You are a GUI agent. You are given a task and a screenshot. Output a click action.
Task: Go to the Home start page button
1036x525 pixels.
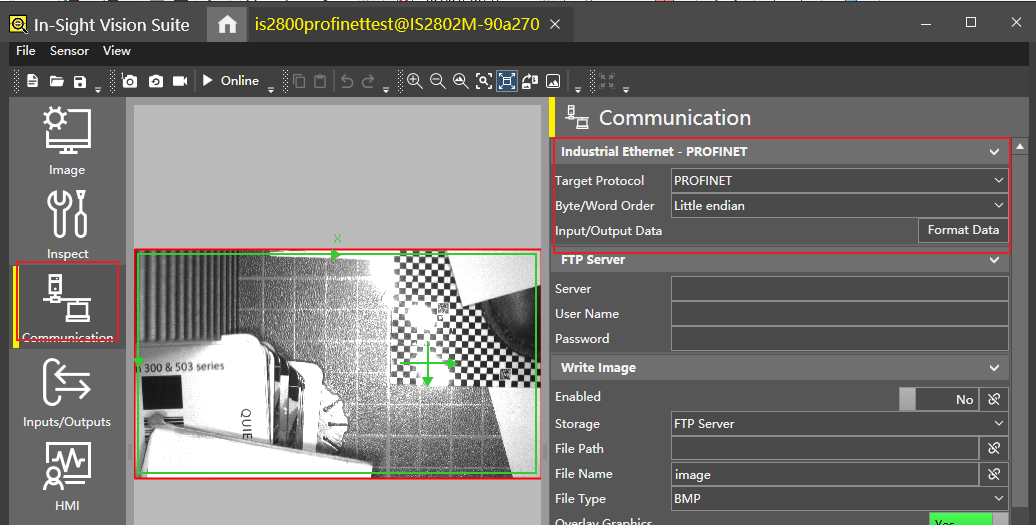click(x=228, y=24)
